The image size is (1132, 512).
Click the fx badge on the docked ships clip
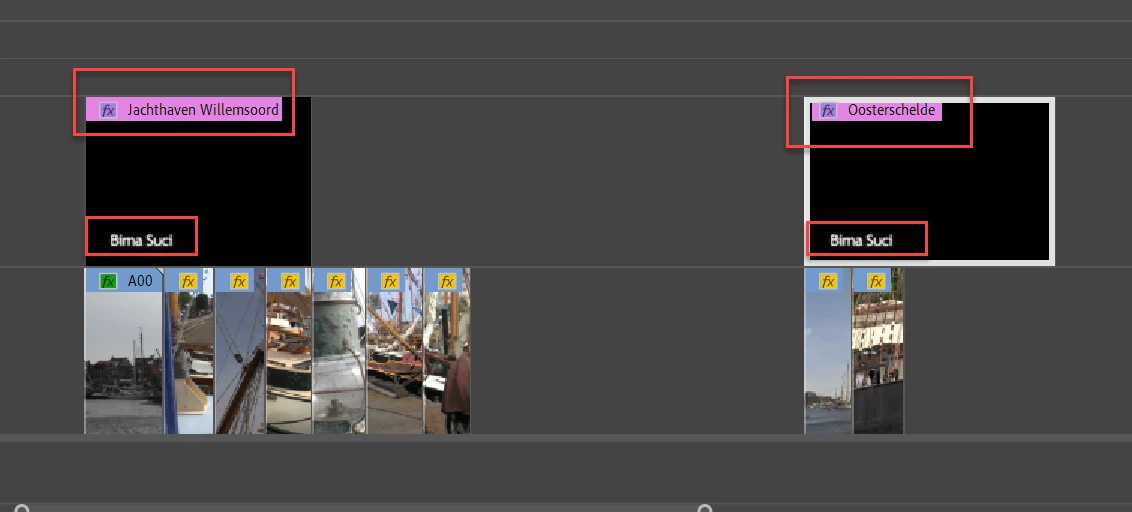pos(390,281)
